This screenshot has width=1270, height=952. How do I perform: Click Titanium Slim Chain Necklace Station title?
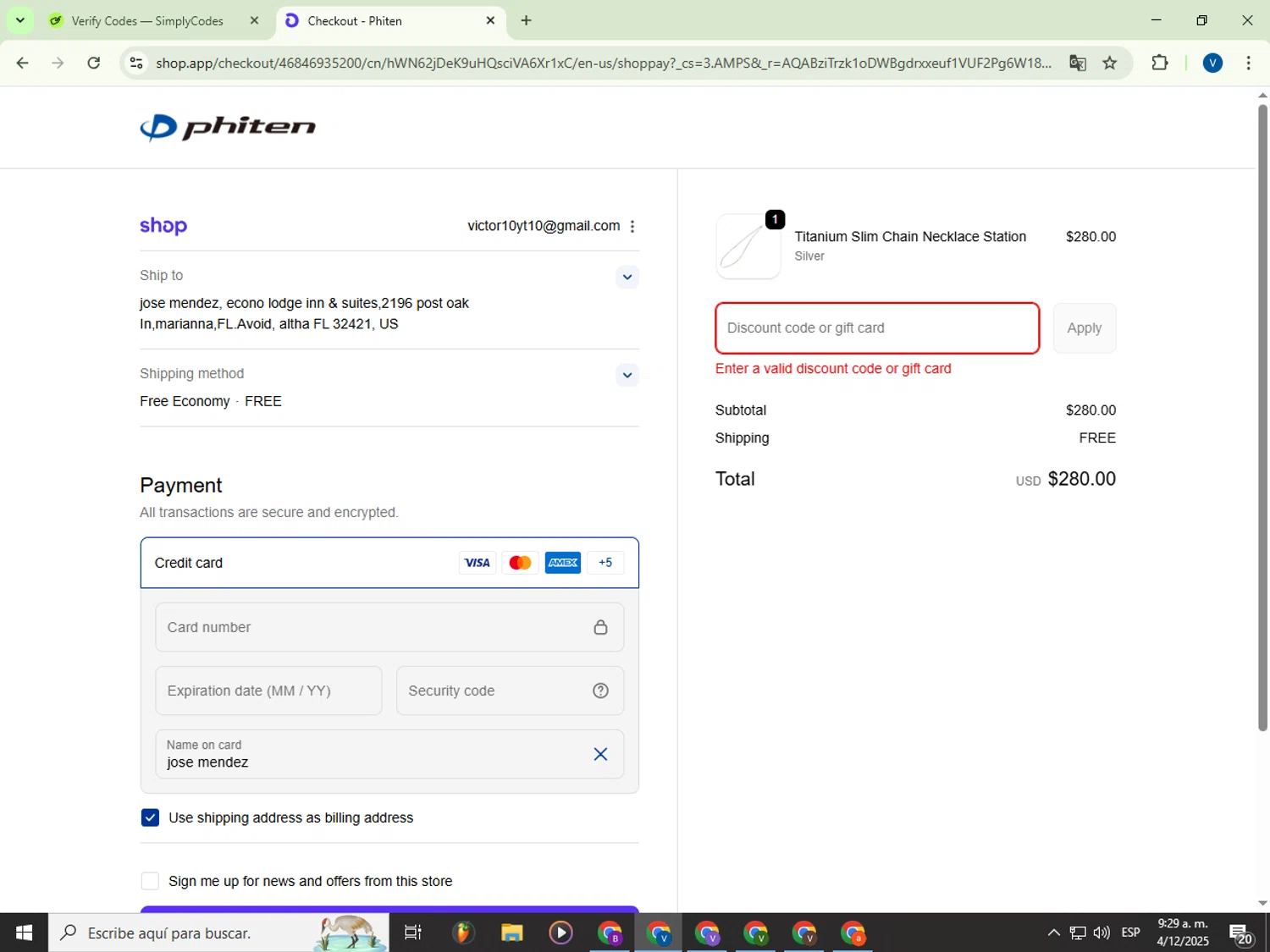(x=910, y=237)
